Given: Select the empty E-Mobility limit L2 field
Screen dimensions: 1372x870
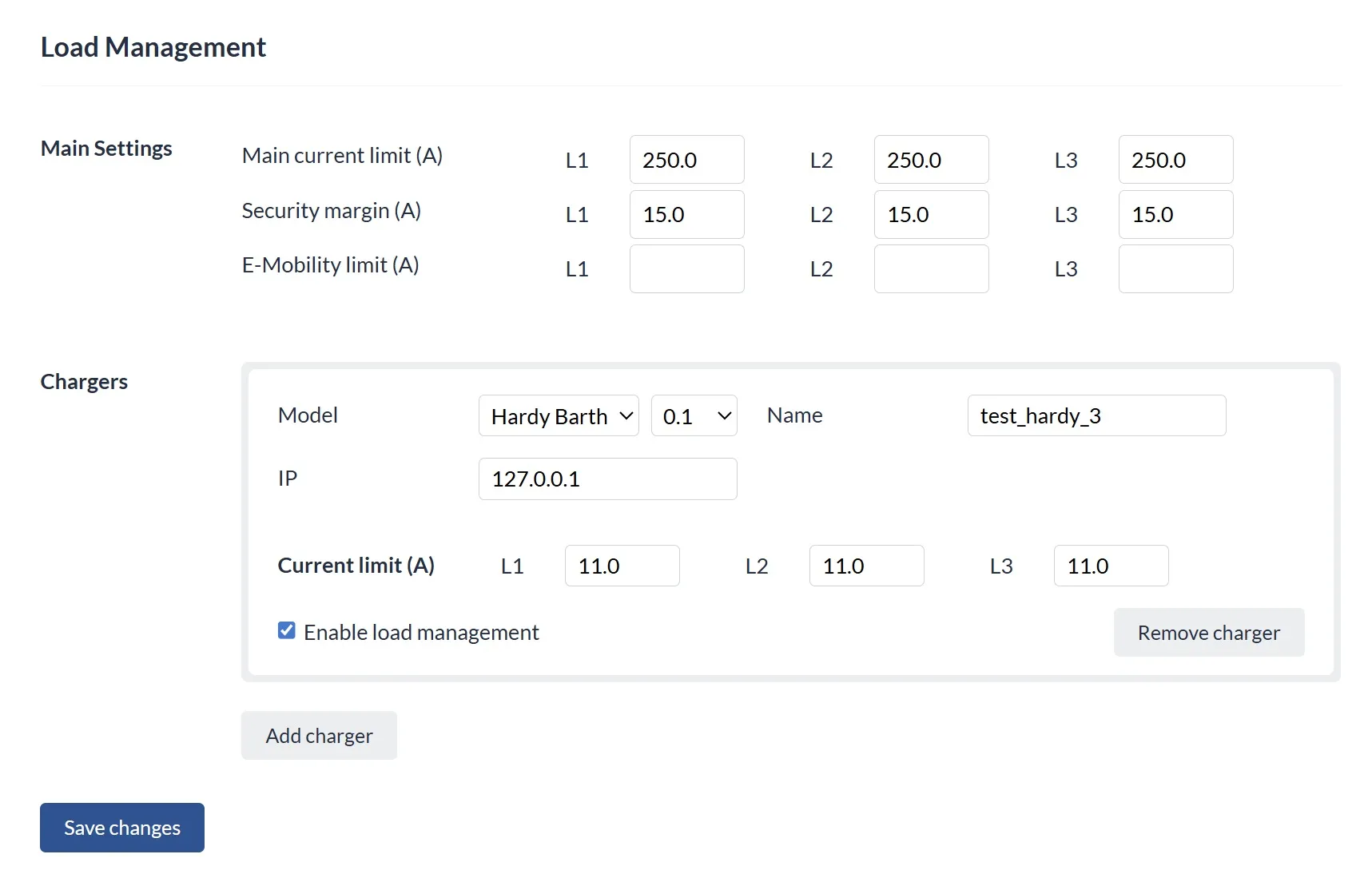Looking at the screenshot, I should tap(932, 268).
